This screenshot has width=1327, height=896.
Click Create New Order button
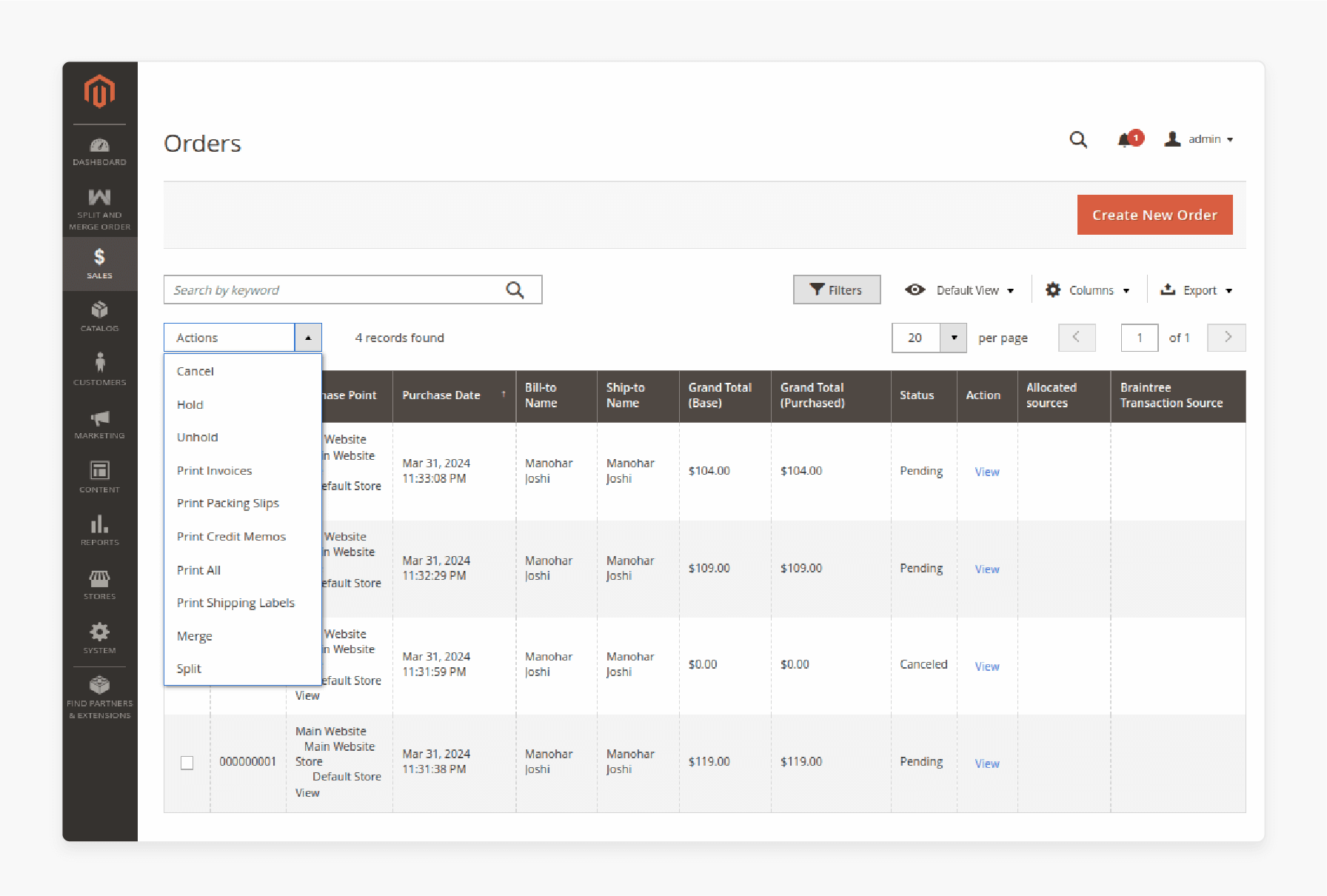tap(1154, 215)
